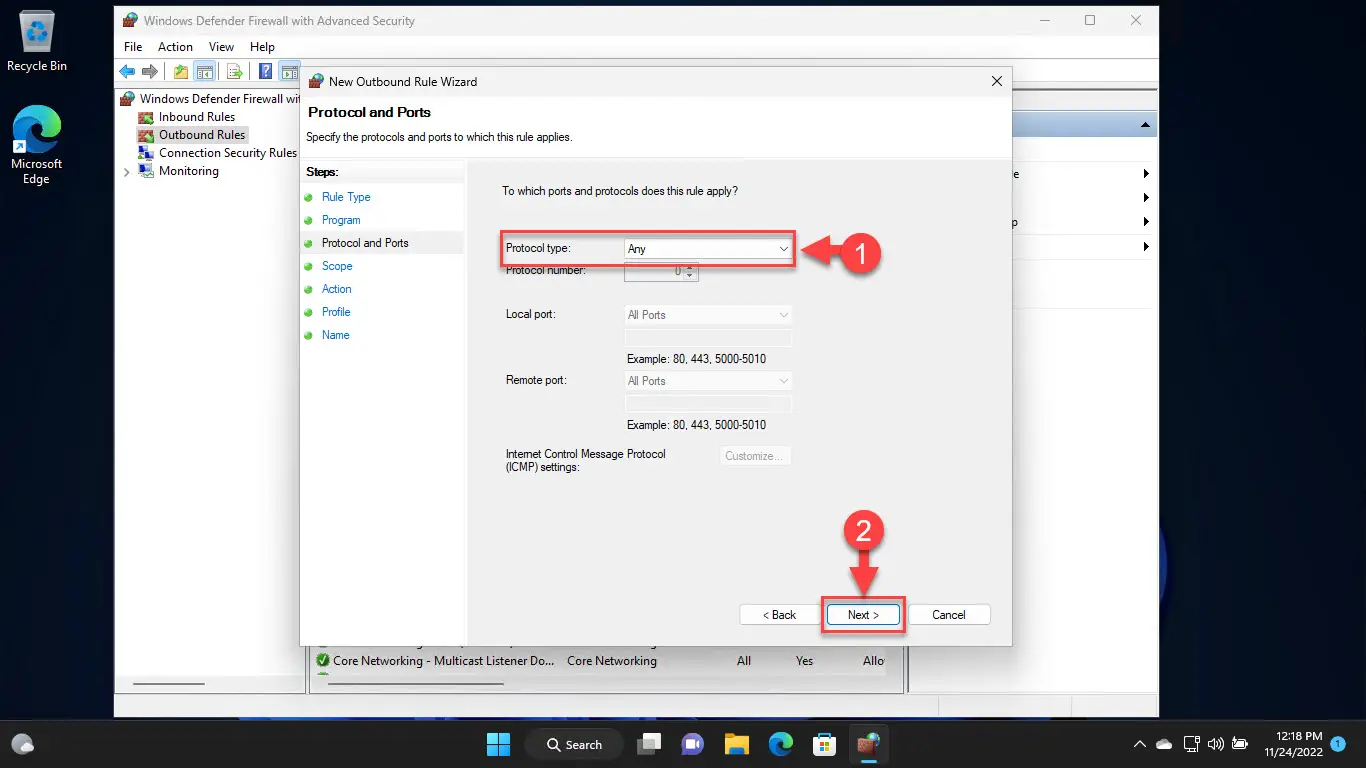The image size is (1366, 768).
Task: Select Outbound Rules in console tree
Action: pos(201,135)
